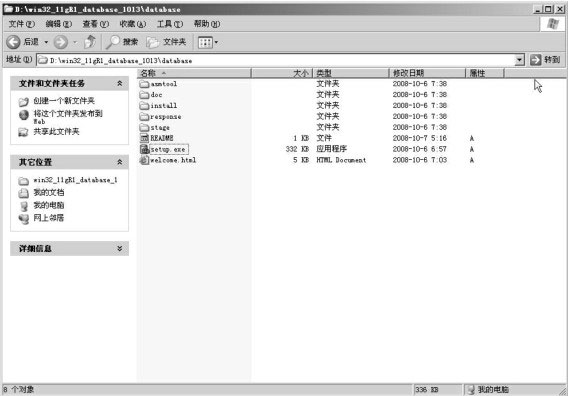Select the welcome.html document icon
Image resolution: width=568 pixels, height=396 pixels.
(x=144, y=160)
